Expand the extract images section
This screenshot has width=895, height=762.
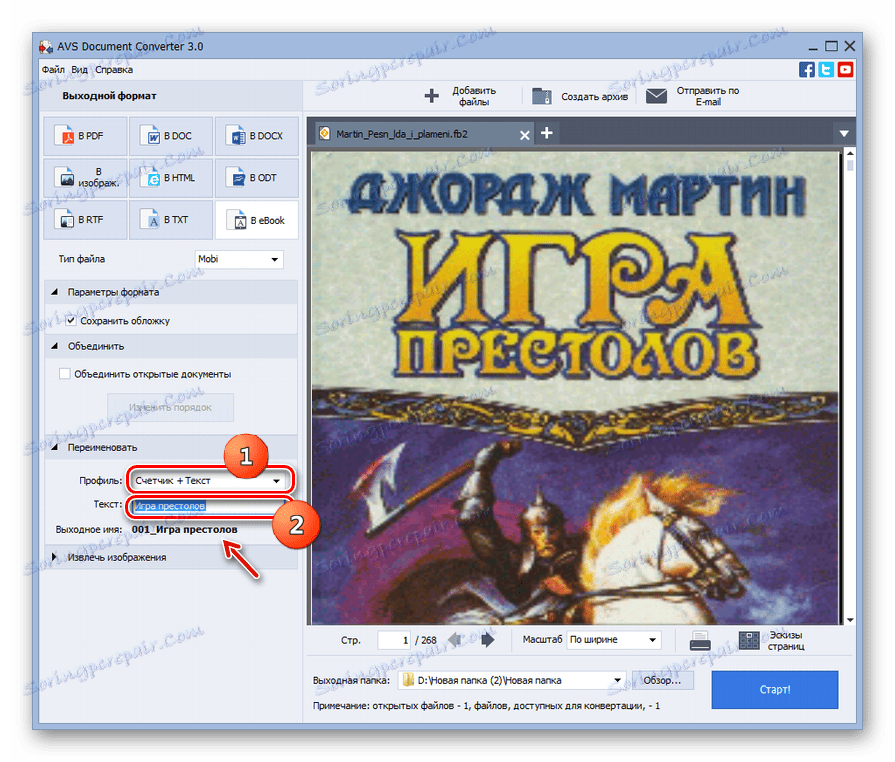[54, 557]
